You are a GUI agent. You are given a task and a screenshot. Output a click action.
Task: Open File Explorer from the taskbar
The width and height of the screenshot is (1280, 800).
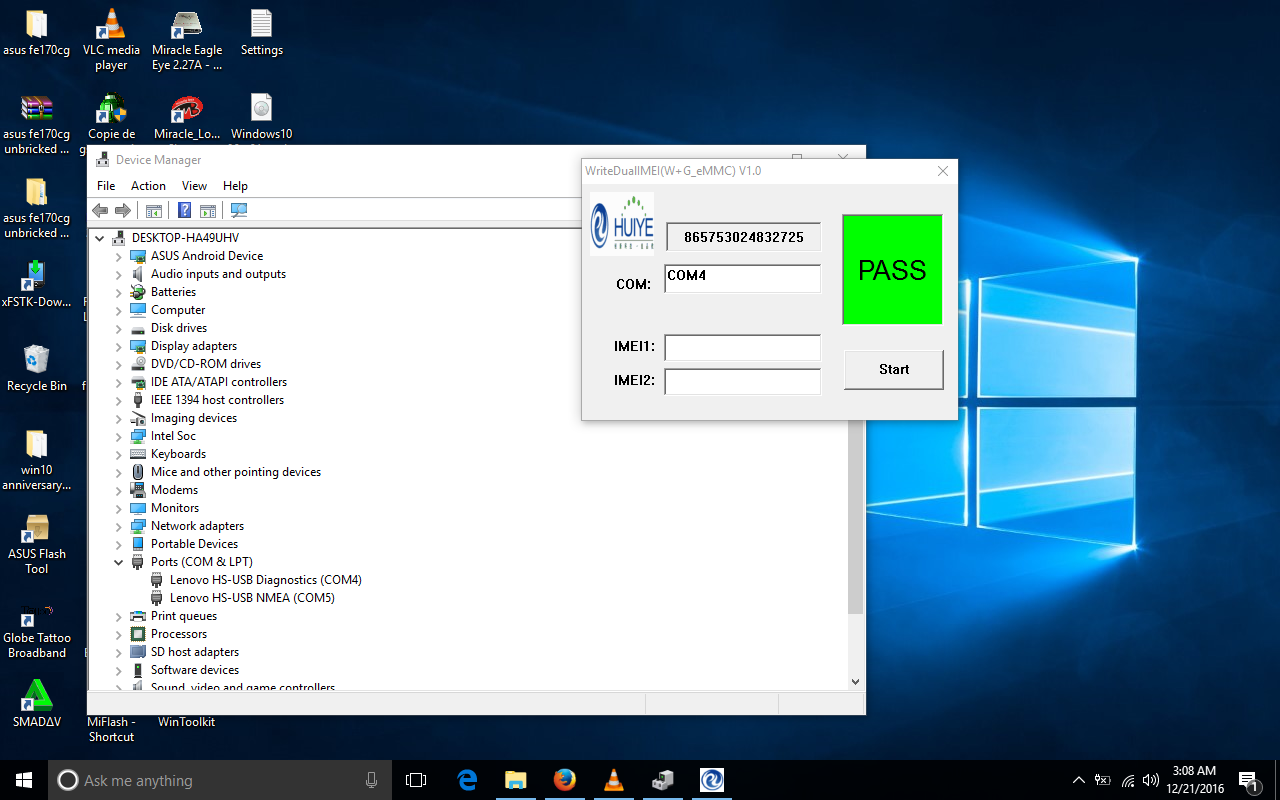pos(515,780)
